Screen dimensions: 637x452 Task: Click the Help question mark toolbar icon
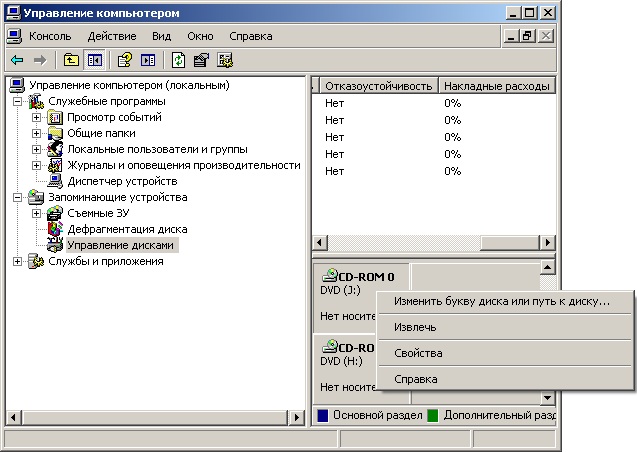click(x=125, y=60)
